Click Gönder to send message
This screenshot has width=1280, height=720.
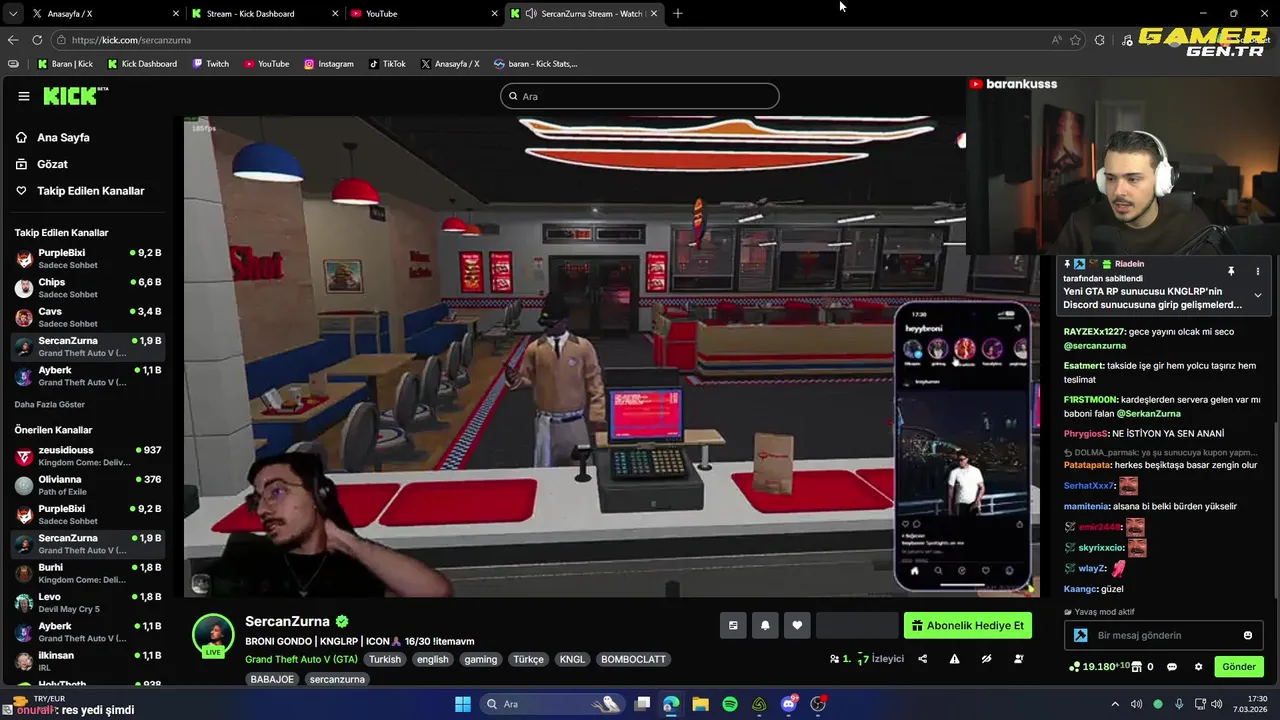[1239, 667]
